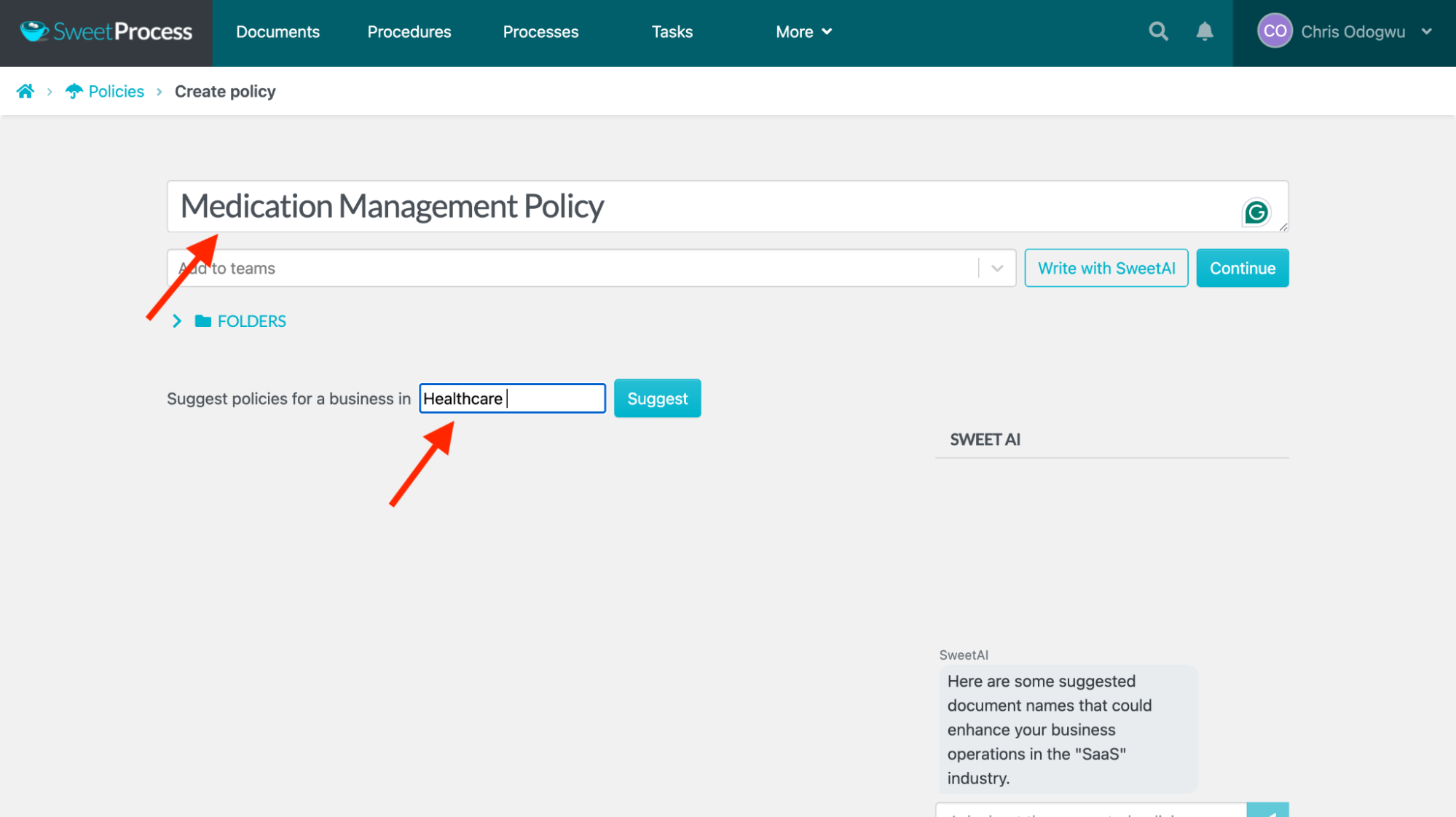Click Write with SweetAI
Viewport: 1456px width, 817px height.
[1106, 268]
